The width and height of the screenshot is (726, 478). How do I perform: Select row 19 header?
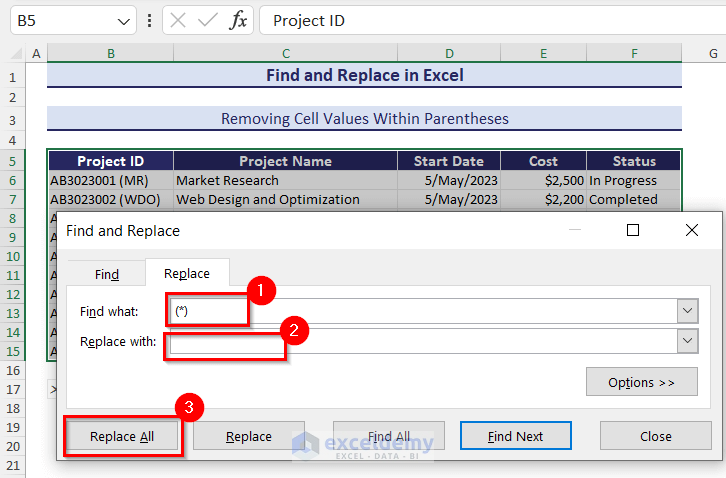(13, 428)
